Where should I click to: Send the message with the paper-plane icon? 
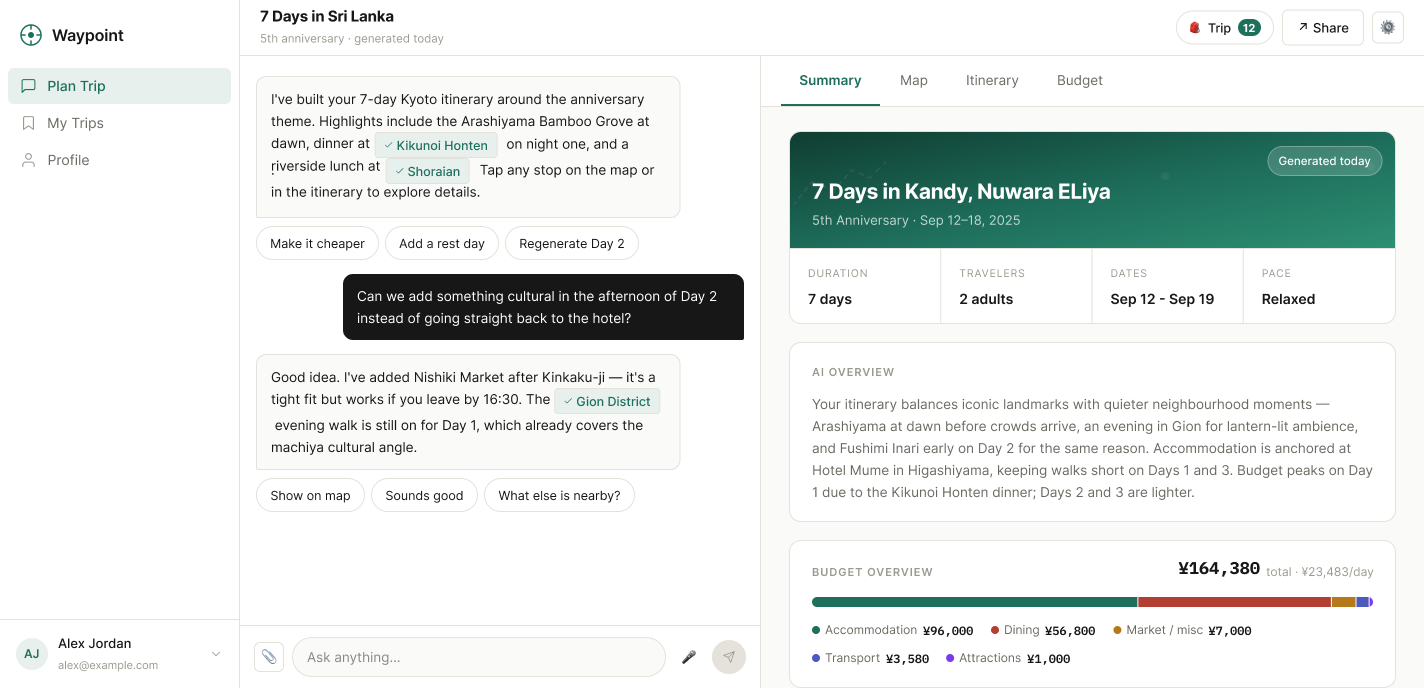pyautogui.click(x=729, y=657)
